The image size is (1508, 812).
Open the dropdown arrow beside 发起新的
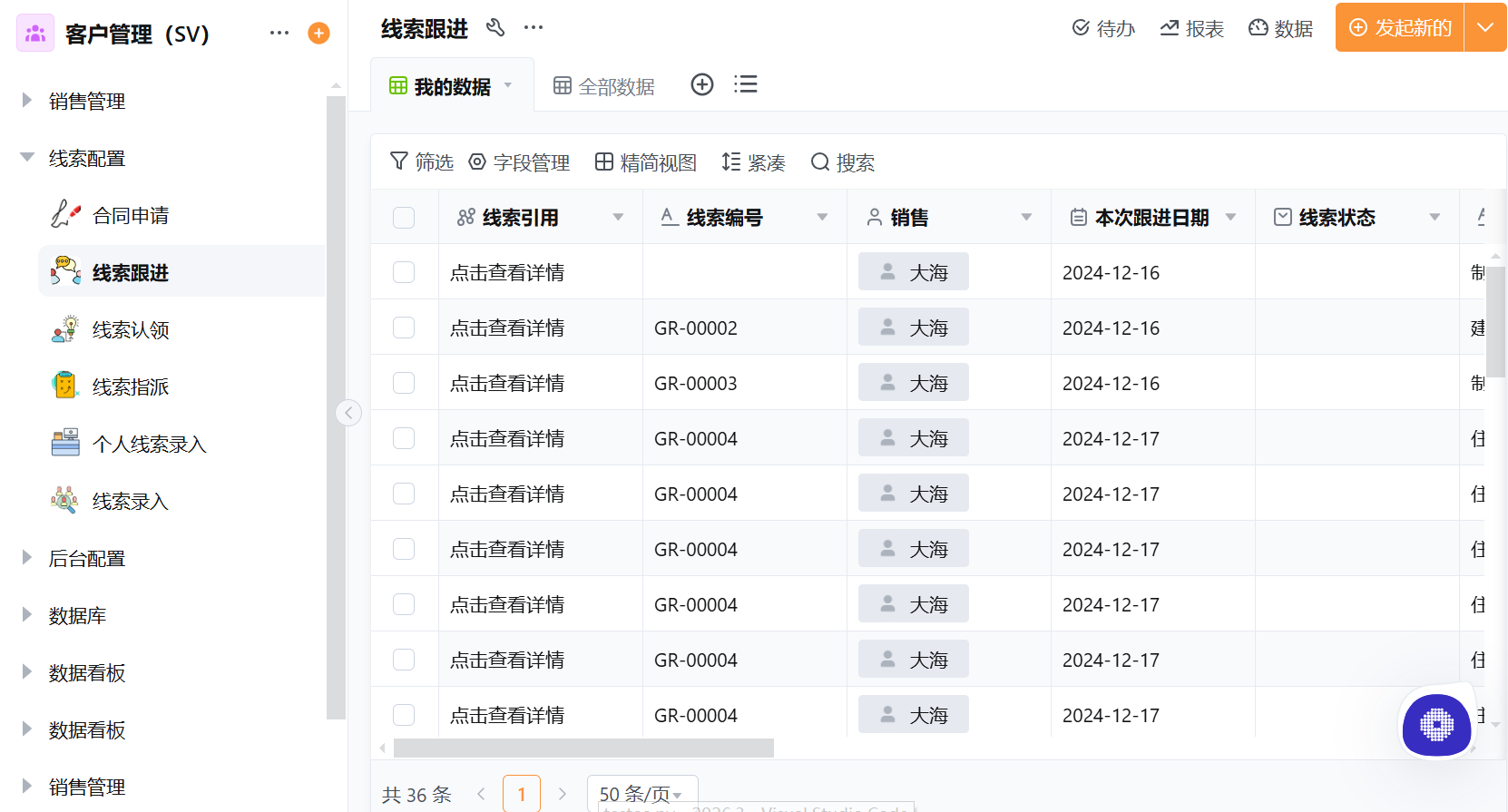tap(1485, 27)
